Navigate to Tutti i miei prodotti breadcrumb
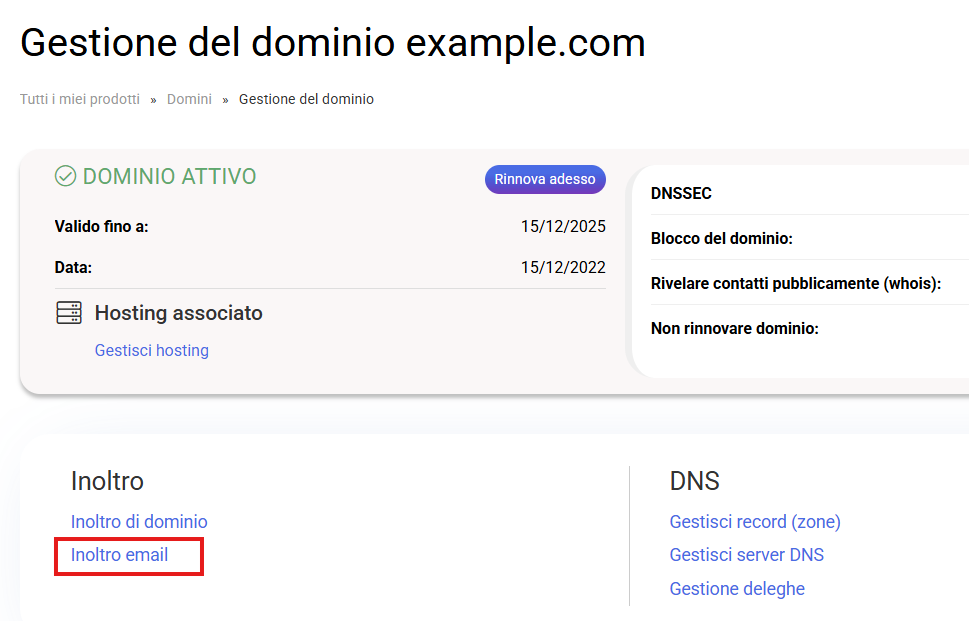The image size is (969, 621). (80, 99)
